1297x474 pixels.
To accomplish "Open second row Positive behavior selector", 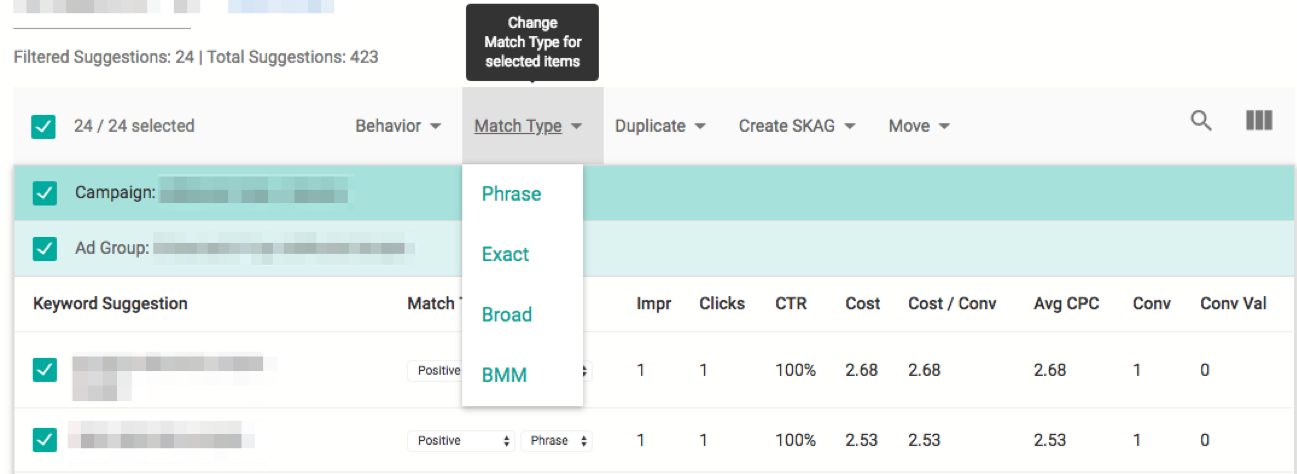I will tap(461, 441).
